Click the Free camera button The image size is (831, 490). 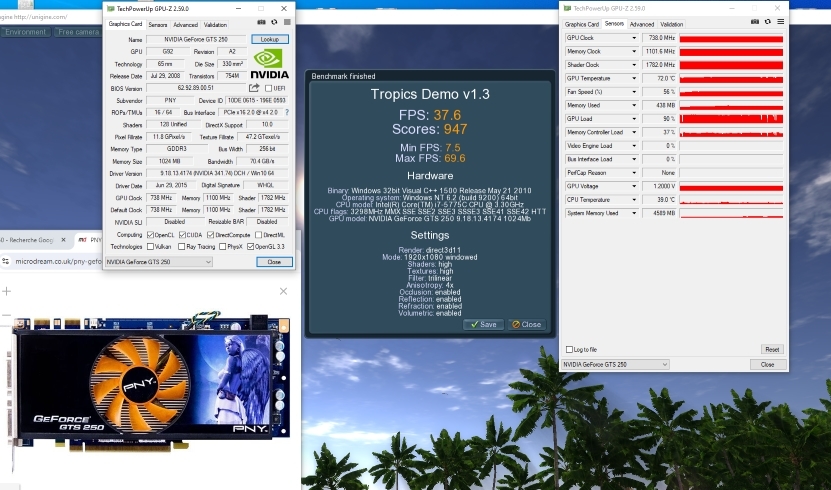coord(78,32)
